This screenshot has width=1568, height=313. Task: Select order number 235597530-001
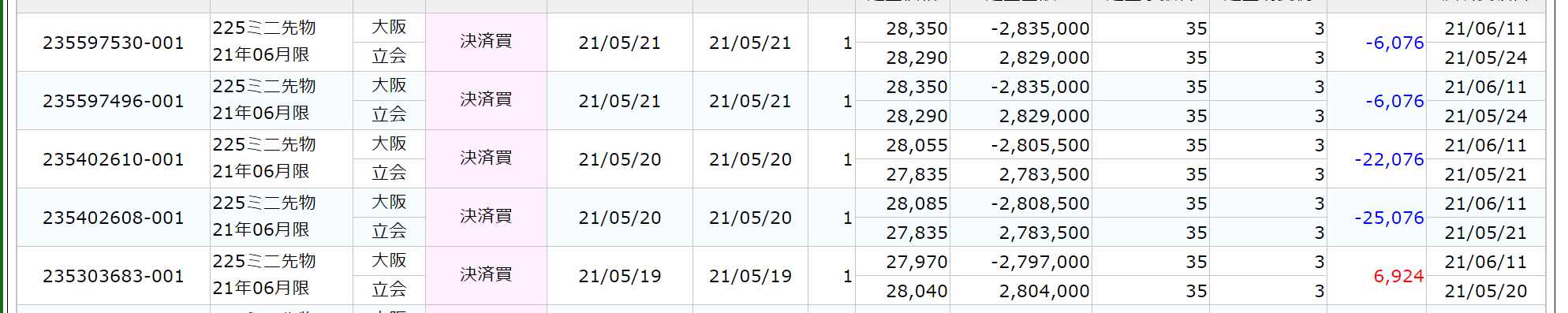coord(114,43)
